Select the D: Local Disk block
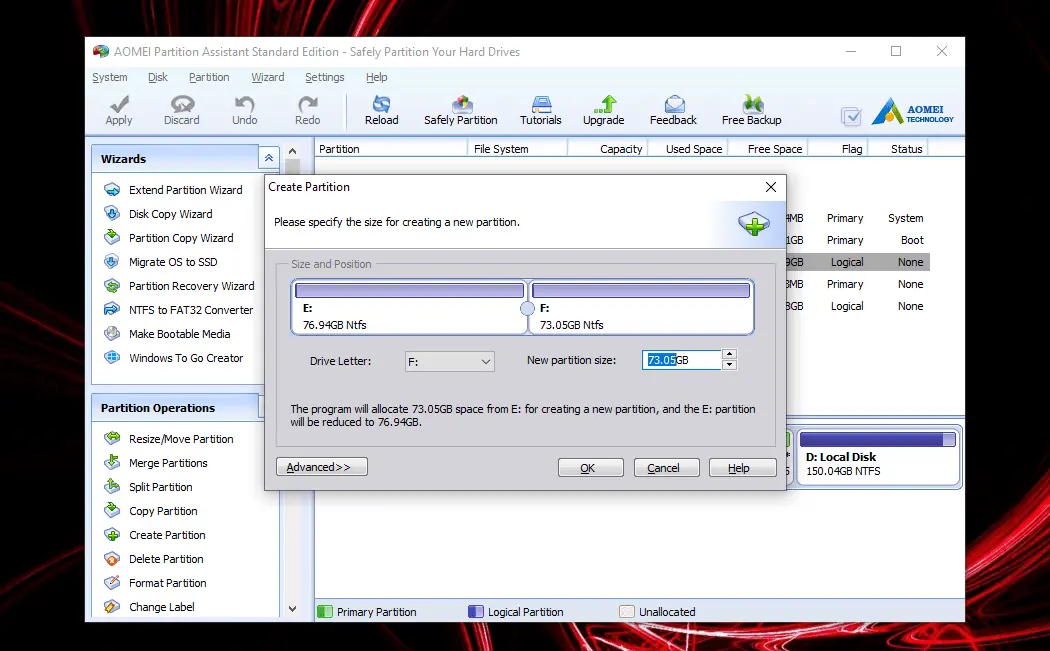Viewport: 1050px width, 651px height. point(877,458)
